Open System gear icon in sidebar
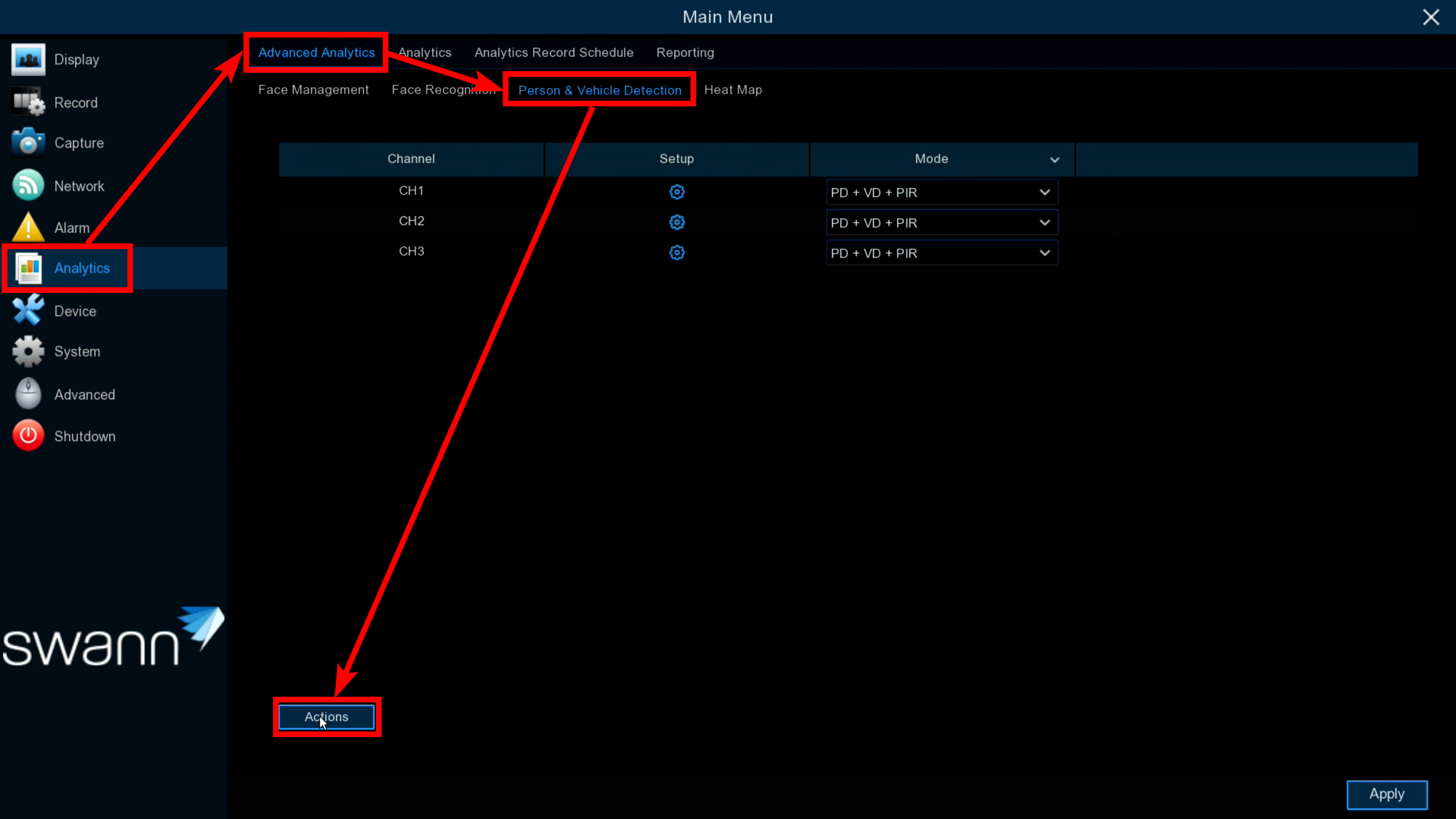The height and width of the screenshot is (819, 1456). coord(28,351)
